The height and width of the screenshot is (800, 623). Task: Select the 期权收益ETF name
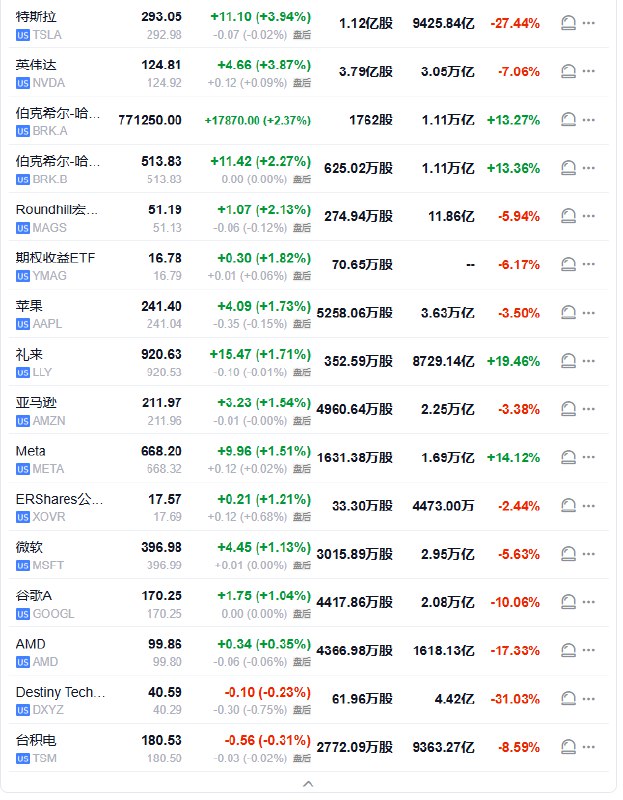[56, 258]
